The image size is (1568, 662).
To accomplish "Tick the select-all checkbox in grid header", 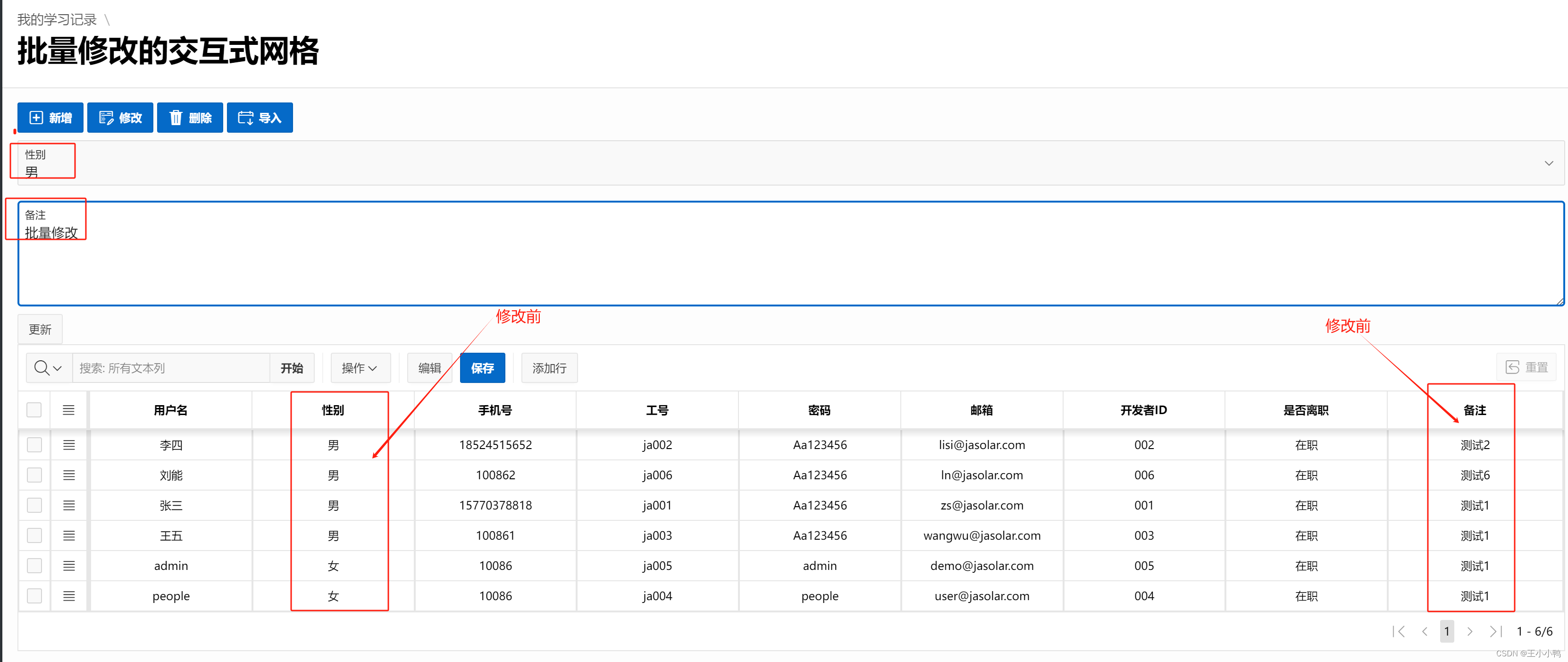I will point(34,410).
